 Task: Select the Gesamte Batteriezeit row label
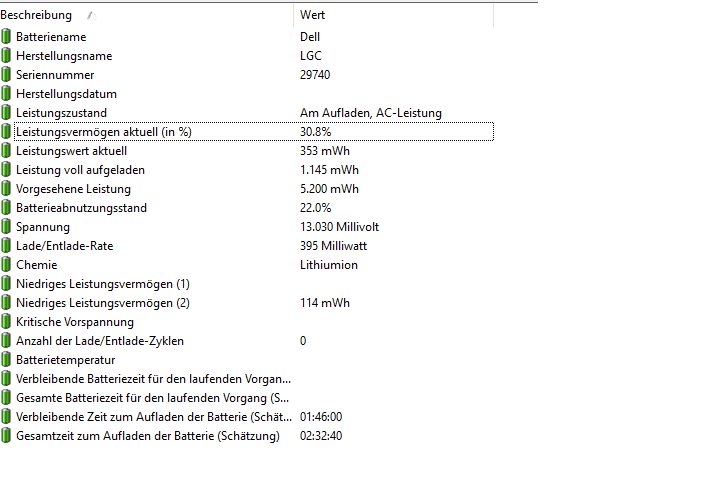[152, 398]
